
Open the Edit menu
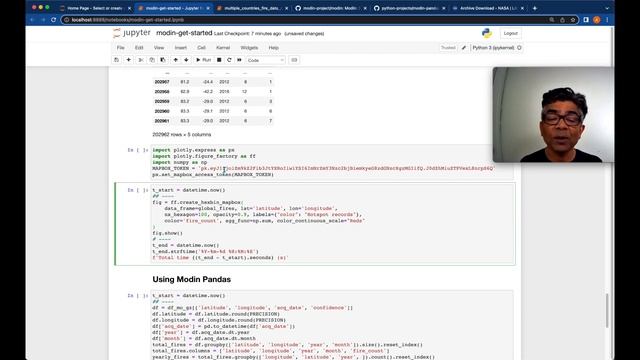(139, 48)
